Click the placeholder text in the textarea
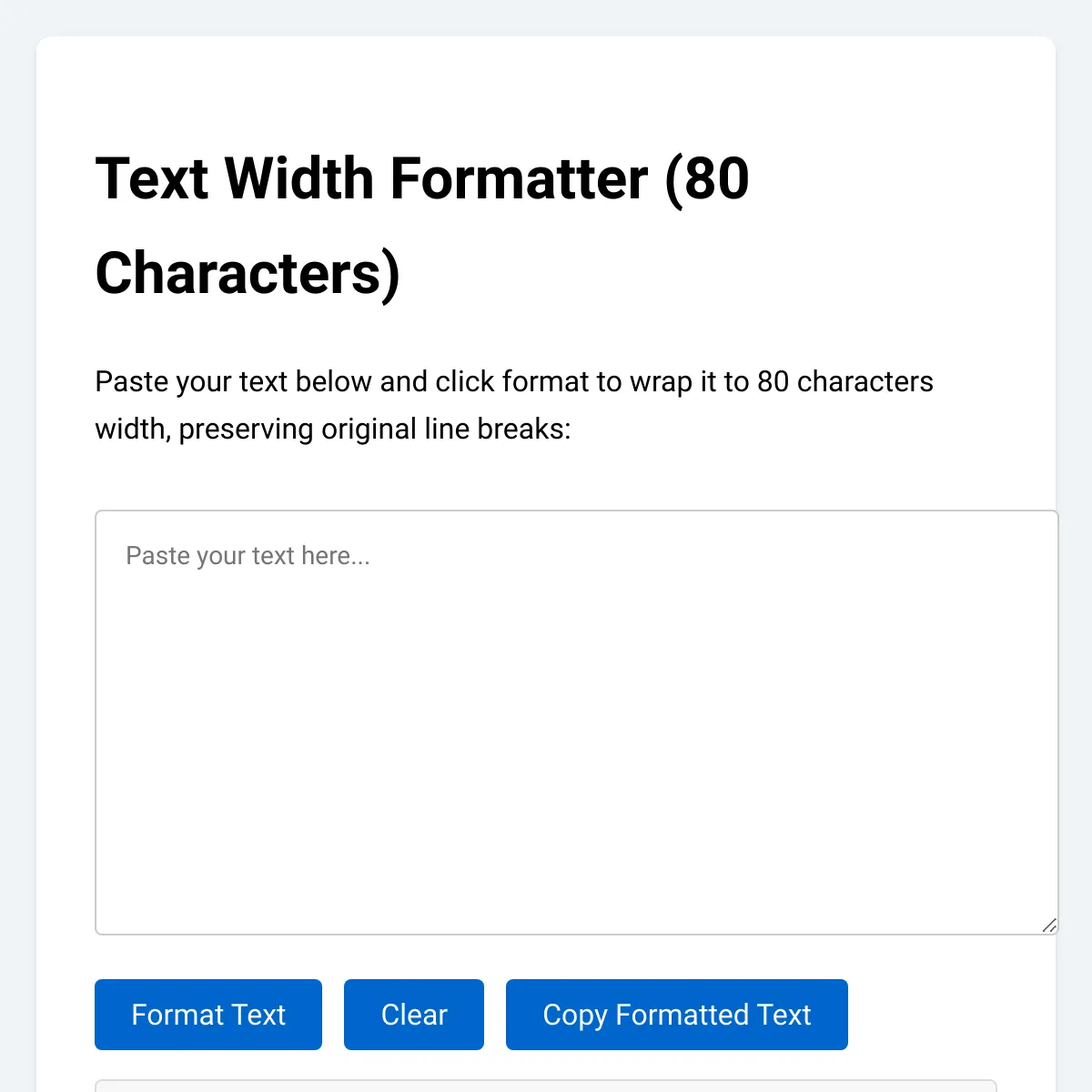The width and height of the screenshot is (1092, 1092). tap(248, 555)
